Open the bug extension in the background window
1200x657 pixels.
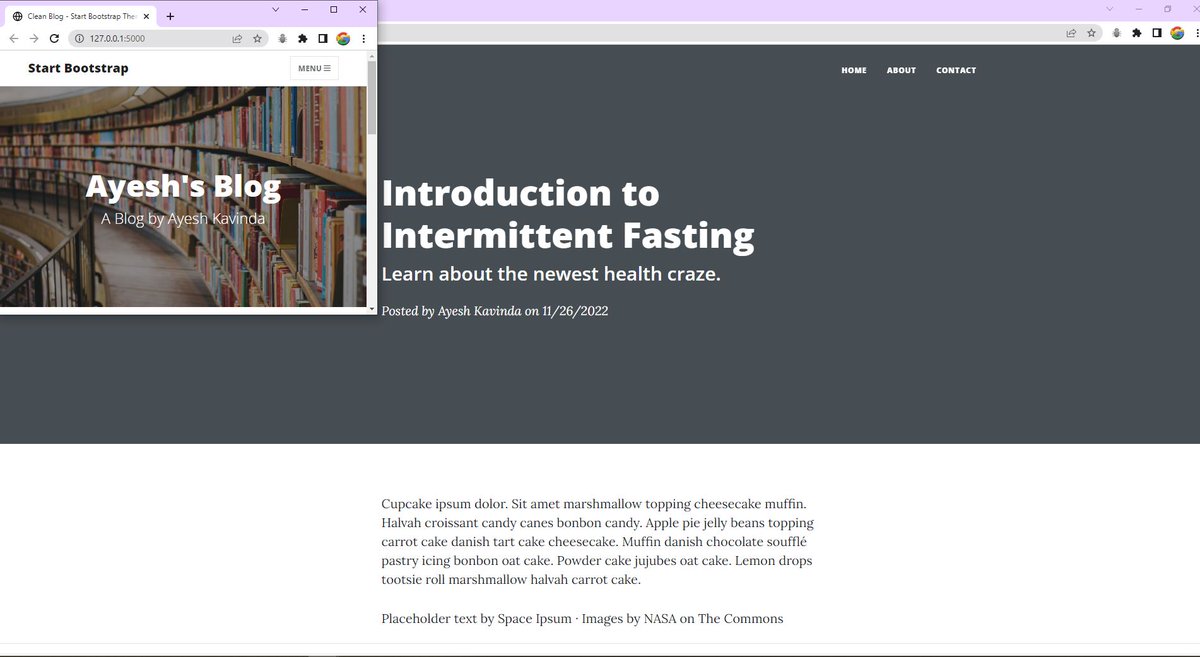coord(1116,33)
